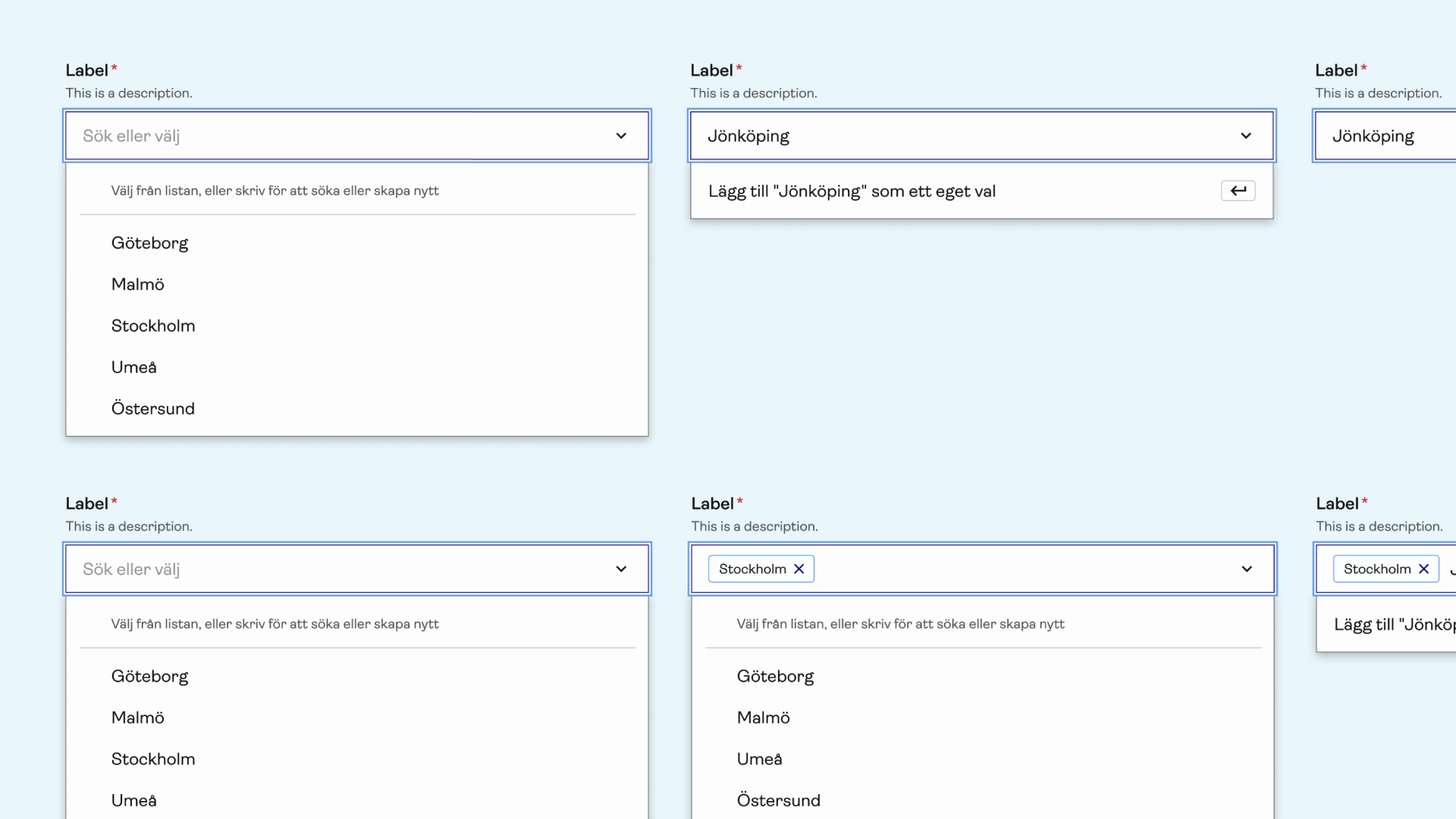Remove Stockholm tag in middle bottom combobox
The width and height of the screenshot is (1456, 819).
point(799,569)
